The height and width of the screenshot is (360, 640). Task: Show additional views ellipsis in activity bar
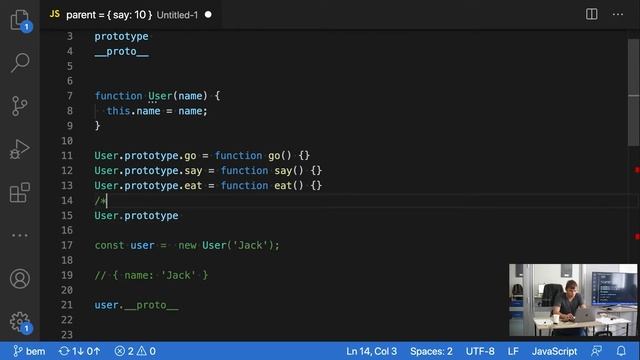pos(20,236)
